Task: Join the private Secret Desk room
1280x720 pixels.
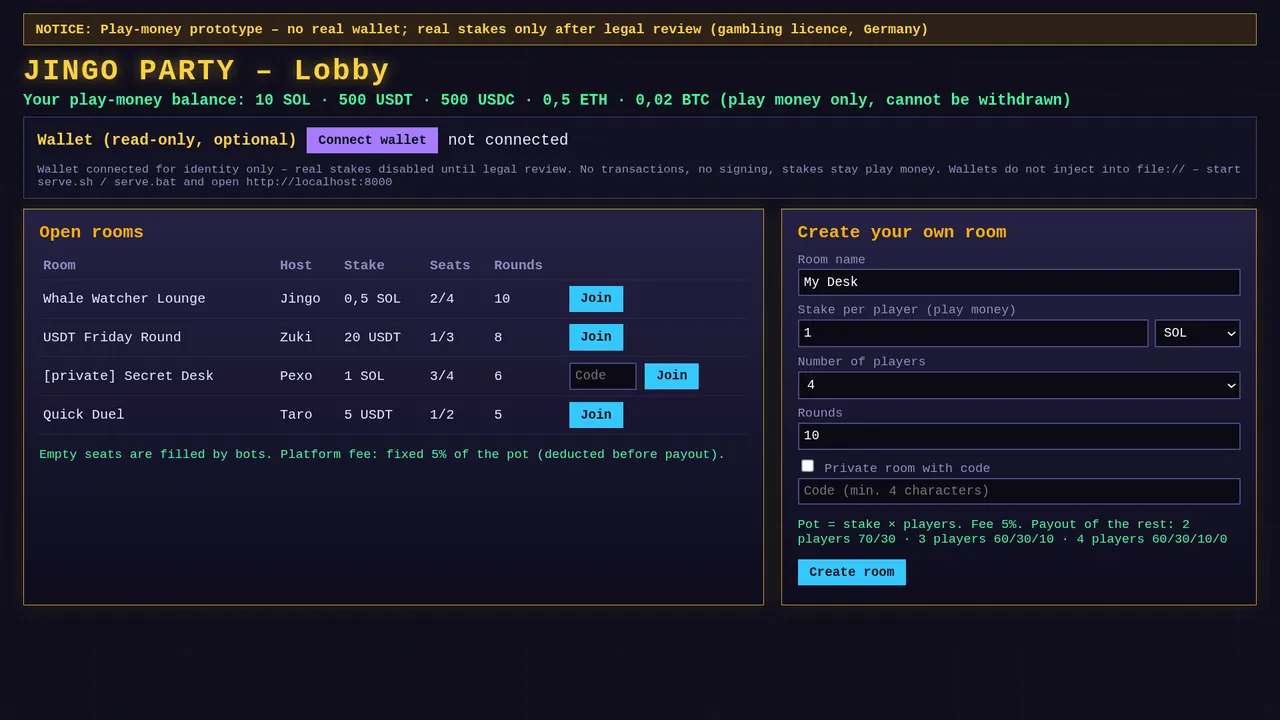Action: click(671, 376)
